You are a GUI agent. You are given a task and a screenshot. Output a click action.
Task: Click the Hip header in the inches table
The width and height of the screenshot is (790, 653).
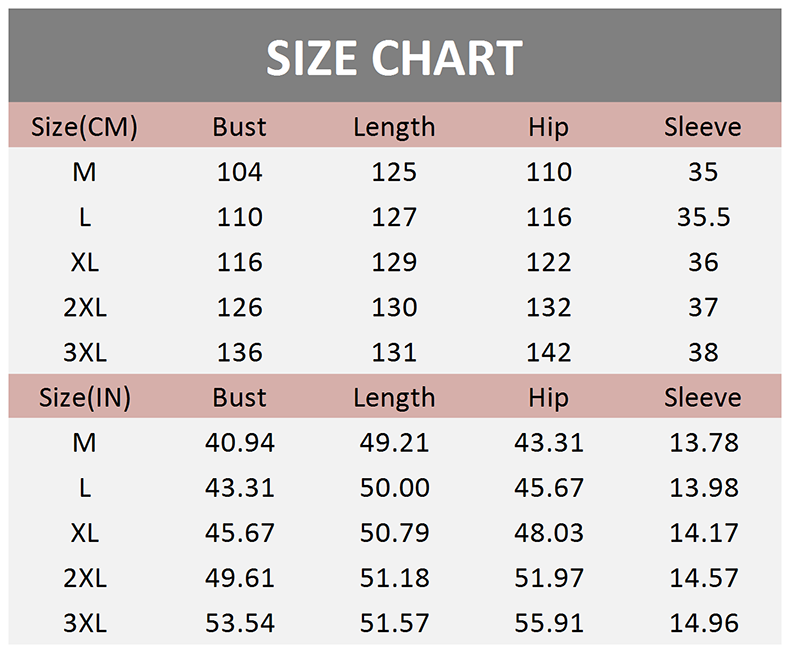pos(548,397)
